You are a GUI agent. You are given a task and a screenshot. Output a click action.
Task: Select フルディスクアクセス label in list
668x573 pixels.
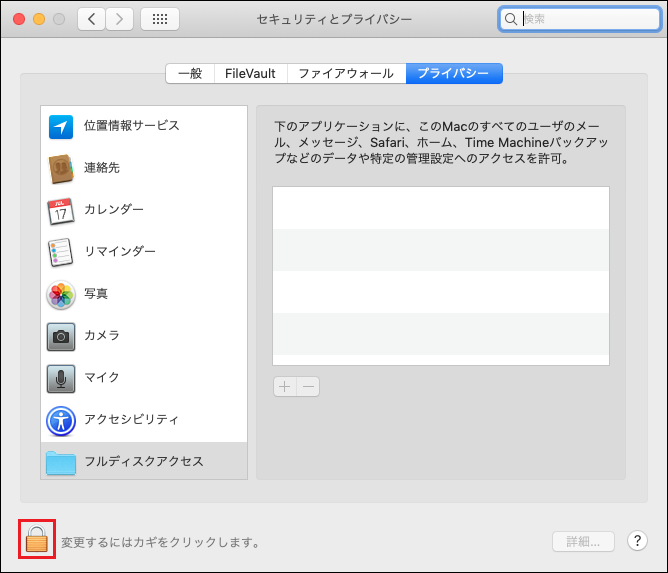144,461
